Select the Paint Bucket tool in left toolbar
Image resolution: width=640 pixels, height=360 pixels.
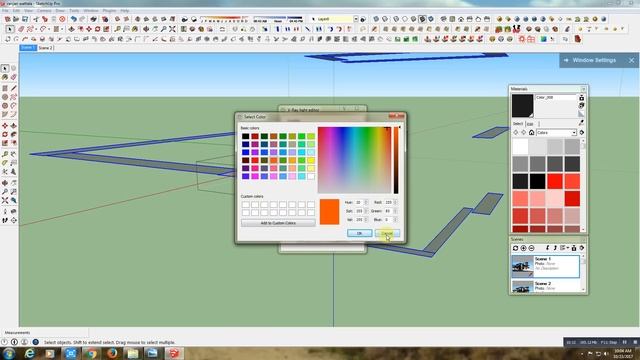pyautogui.click(x=5, y=77)
